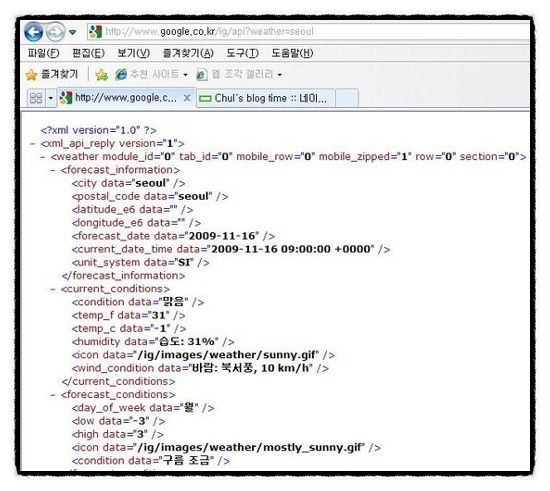Open the 즐겨찾기(A) menu
550x491 pixels.
tap(188, 53)
